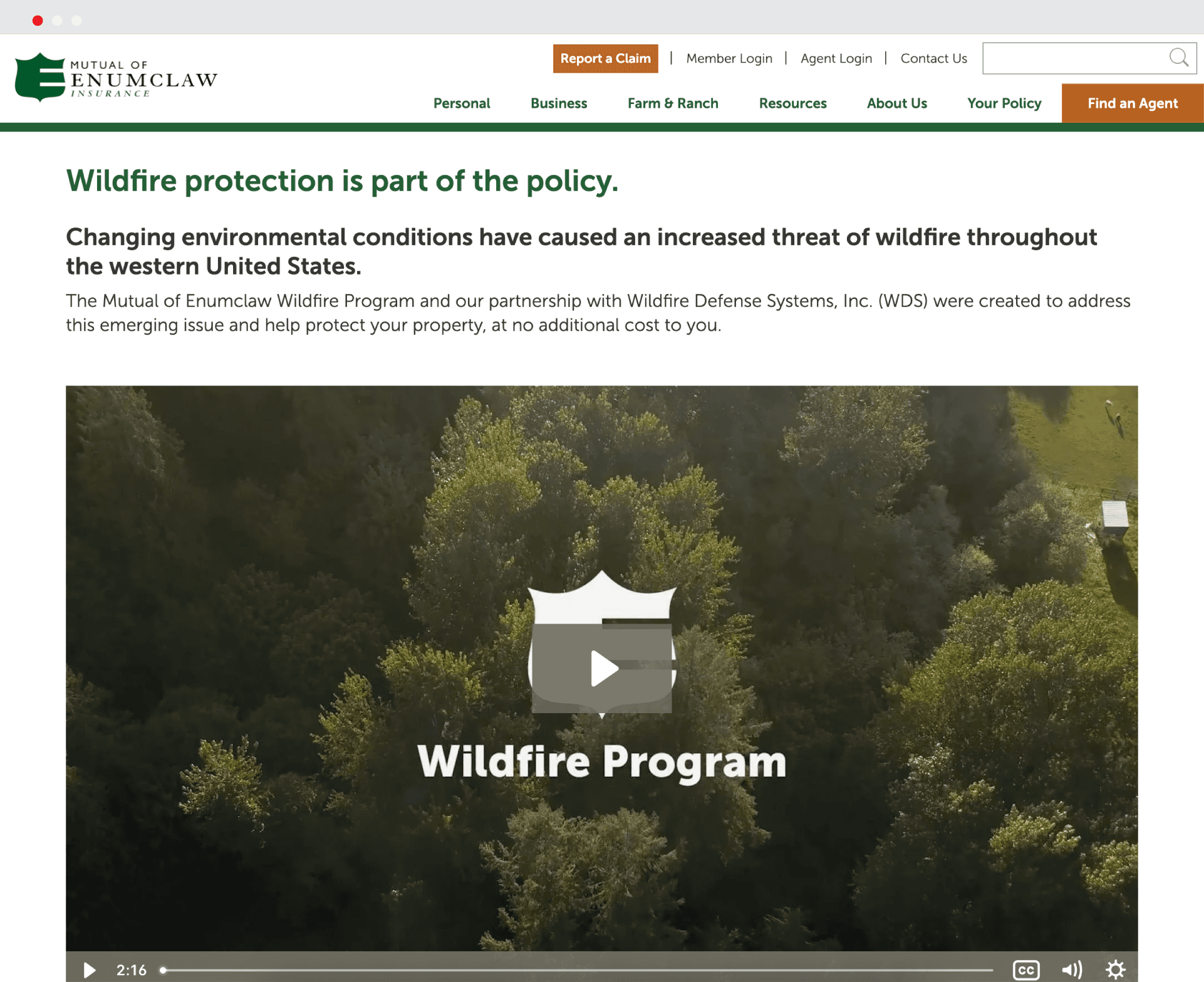The width and height of the screenshot is (1204, 982).
Task: Open the Resources nav item
Action: pos(792,103)
